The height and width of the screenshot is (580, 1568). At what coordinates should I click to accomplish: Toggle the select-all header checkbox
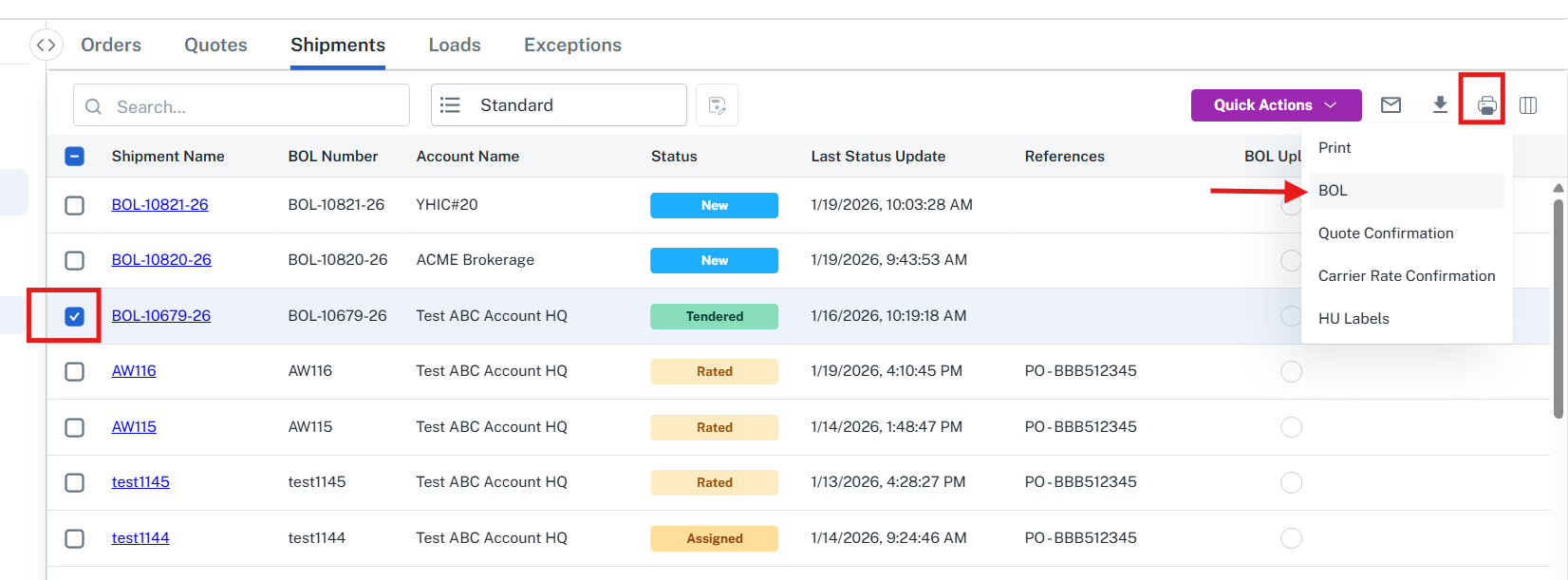coord(74,157)
